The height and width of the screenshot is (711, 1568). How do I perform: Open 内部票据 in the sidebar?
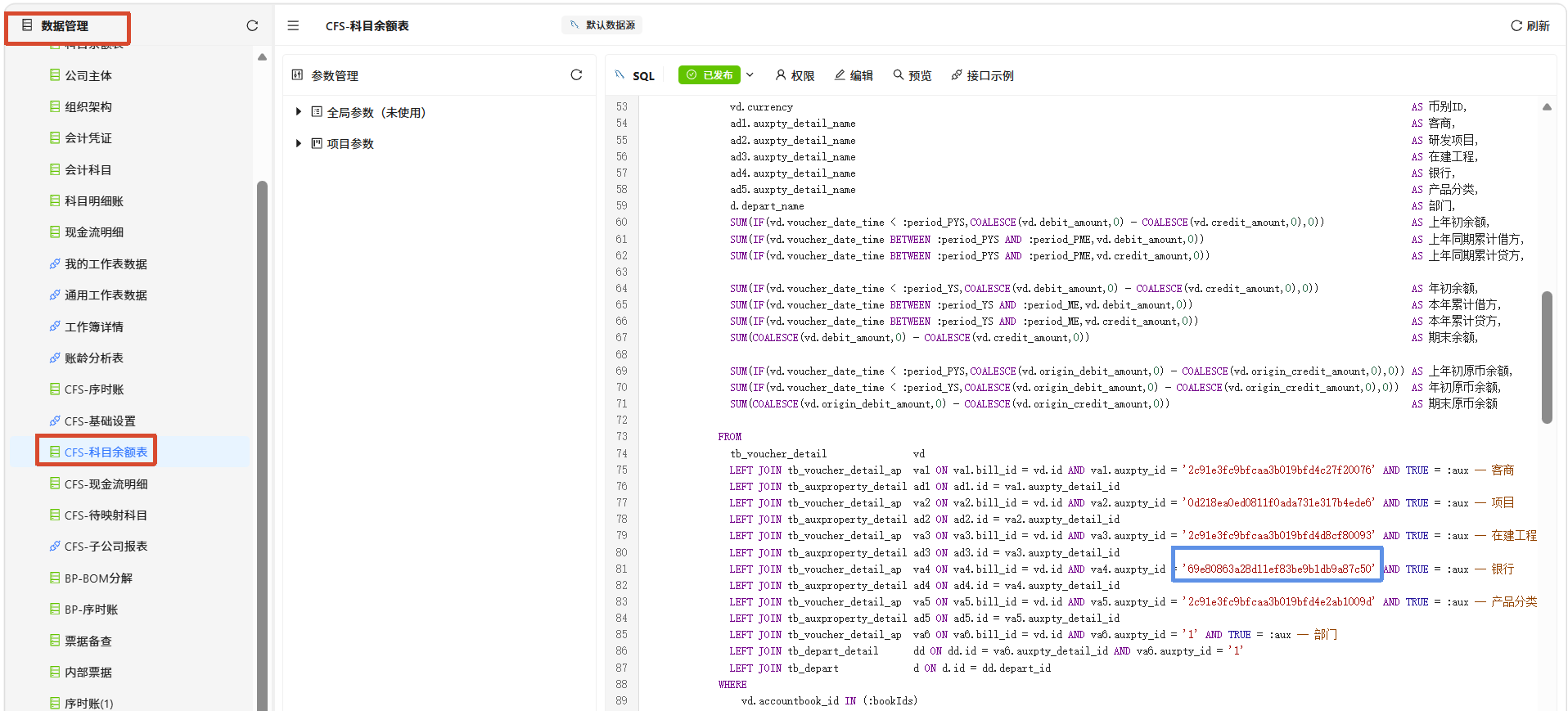[88, 673]
